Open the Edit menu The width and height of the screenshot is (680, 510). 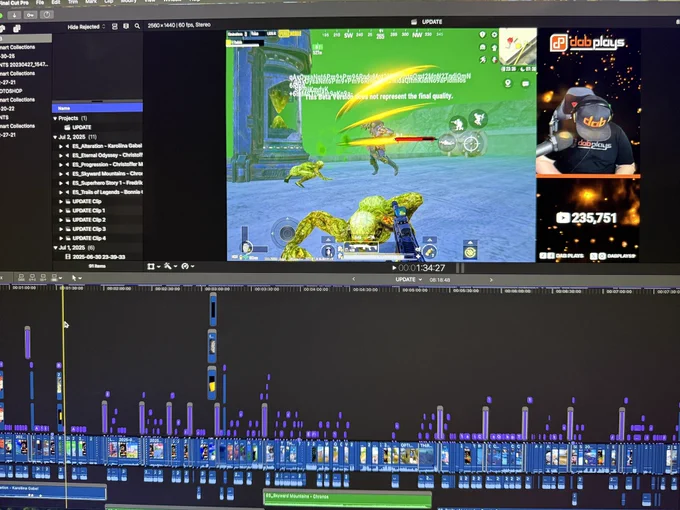coord(56,2)
